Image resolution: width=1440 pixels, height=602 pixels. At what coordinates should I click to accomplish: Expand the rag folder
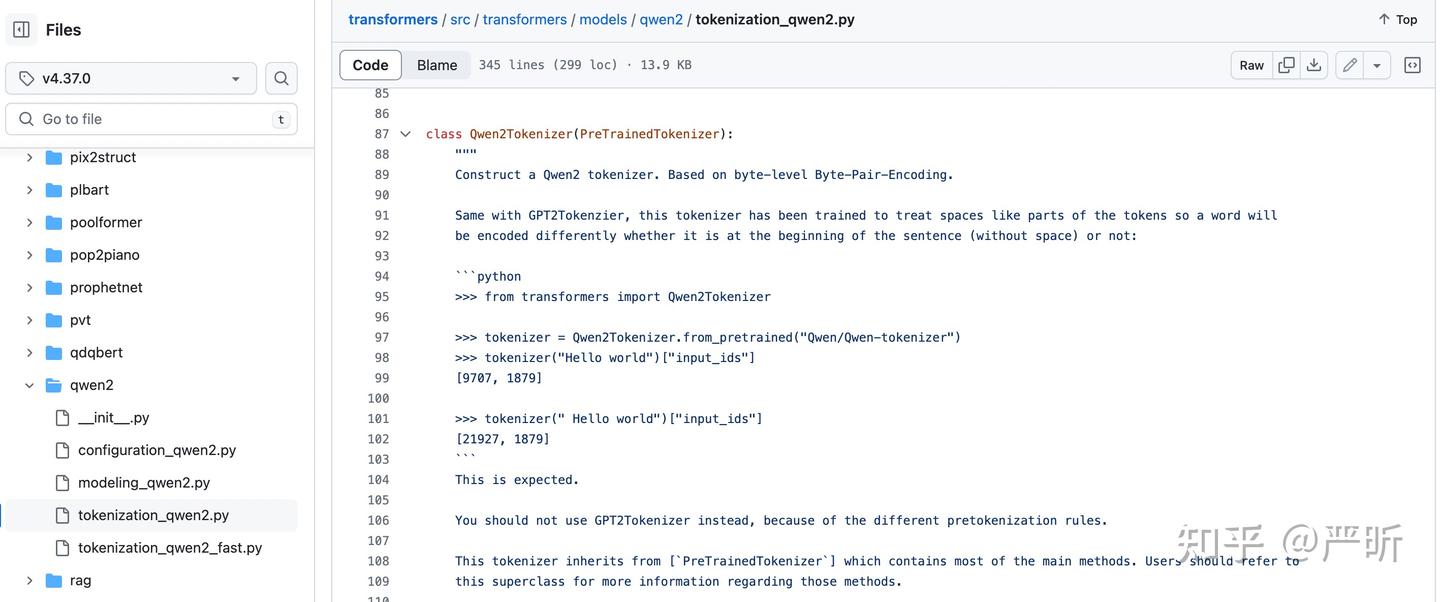tap(29, 580)
